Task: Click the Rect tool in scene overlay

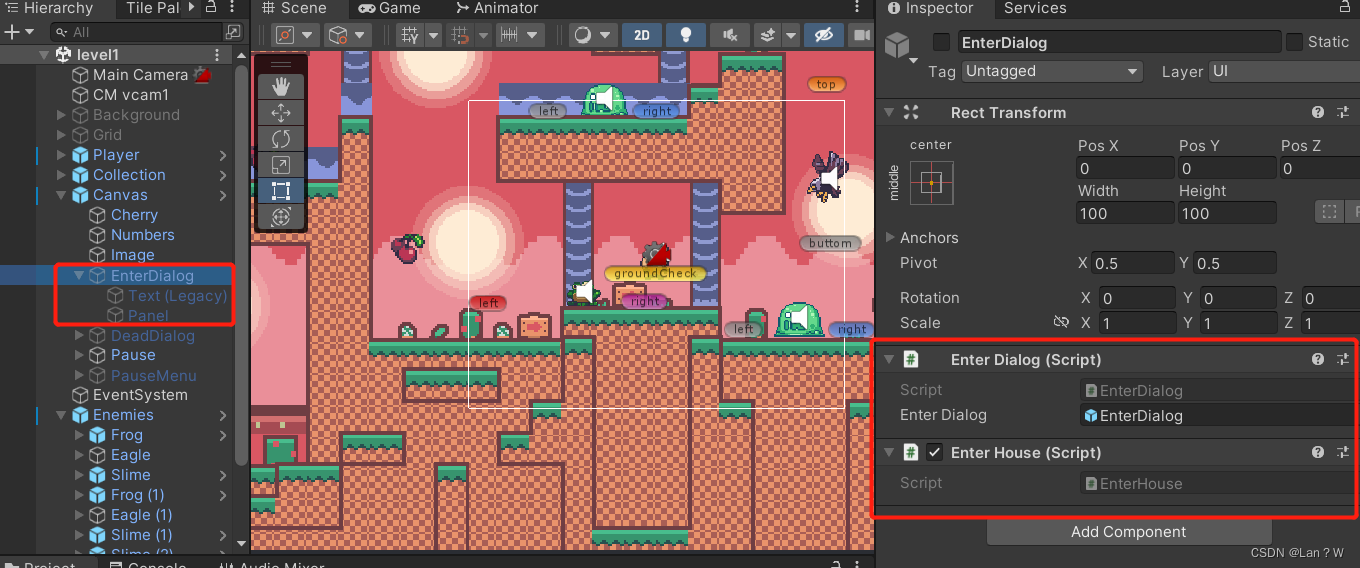Action: click(281, 191)
